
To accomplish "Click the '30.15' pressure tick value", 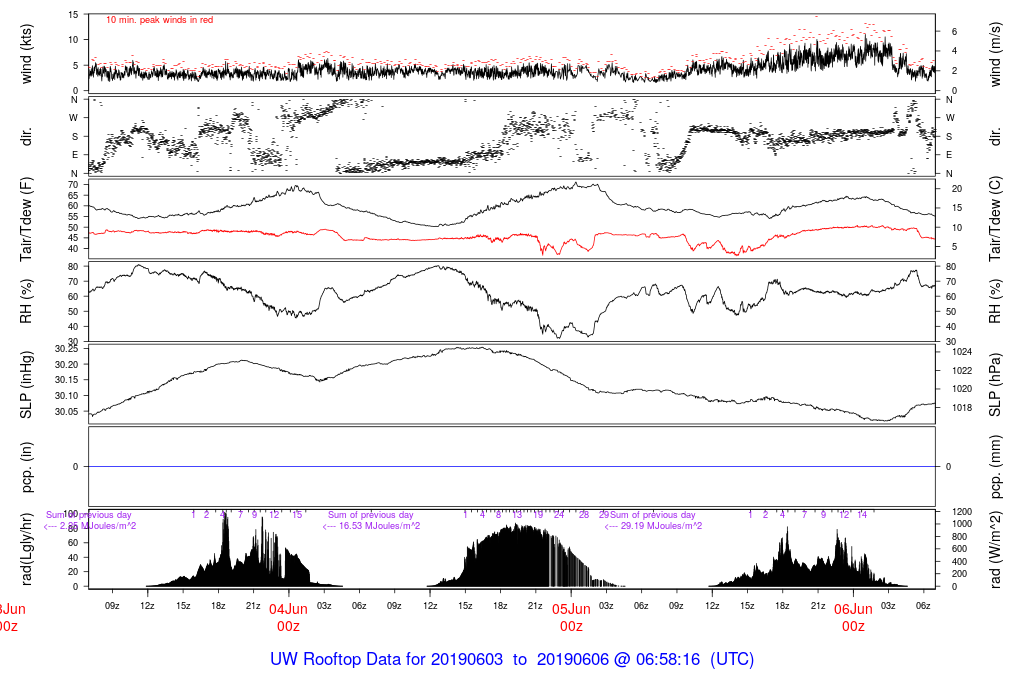I will pos(67,380).
